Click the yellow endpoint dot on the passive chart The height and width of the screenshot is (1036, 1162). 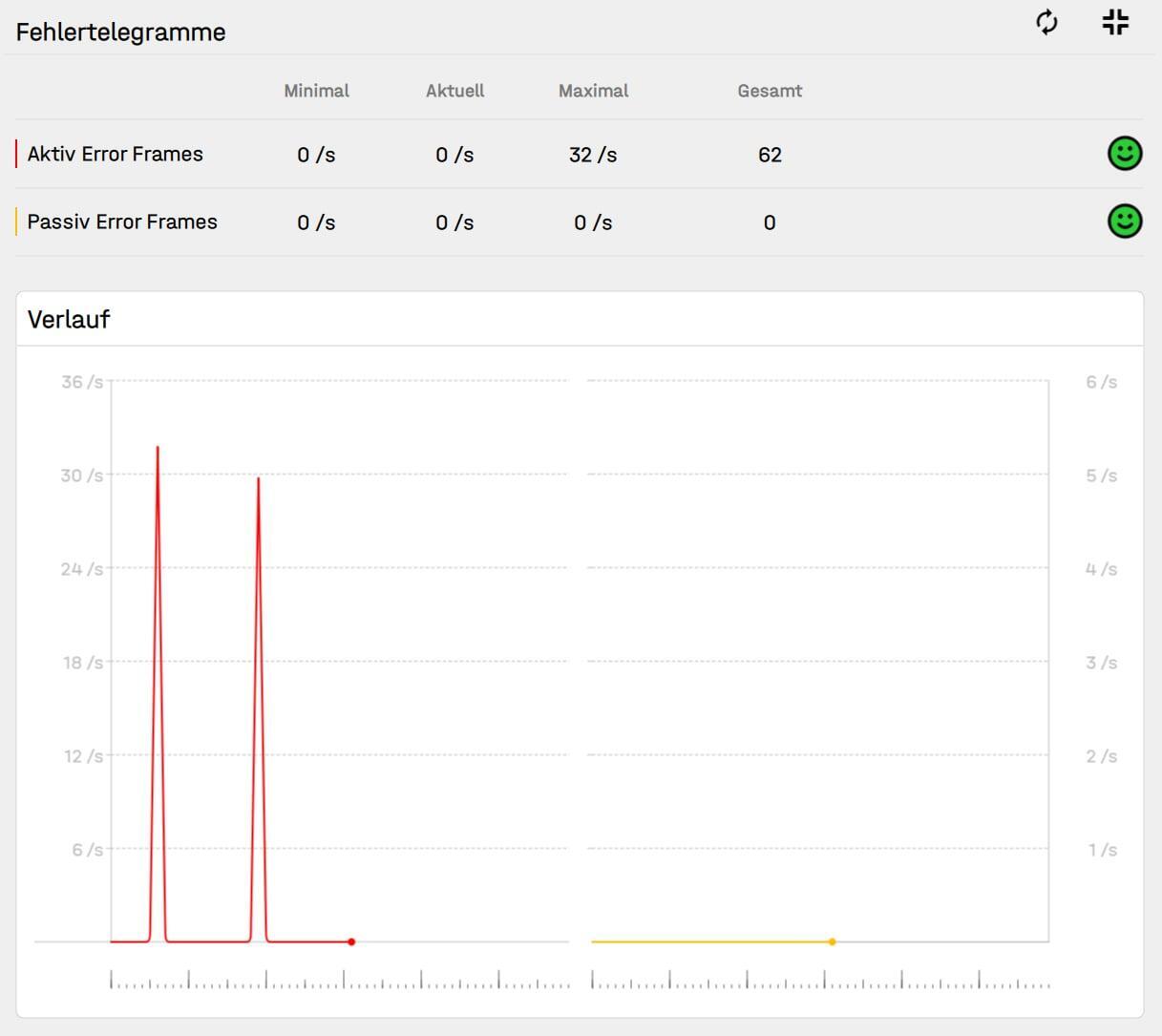(832, 941)
